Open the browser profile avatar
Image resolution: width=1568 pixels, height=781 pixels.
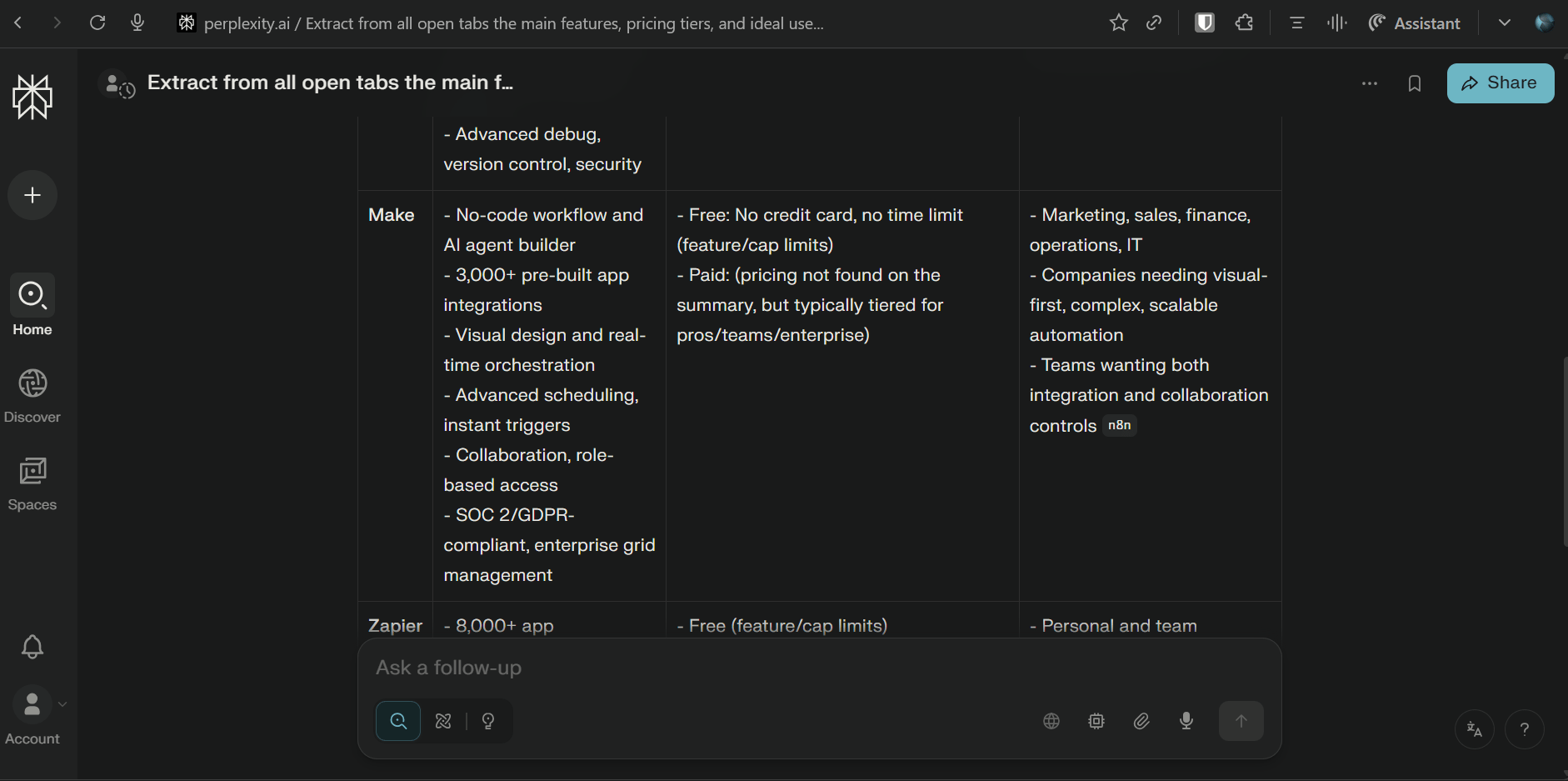pyautogui.click(x=1545, y=23)
